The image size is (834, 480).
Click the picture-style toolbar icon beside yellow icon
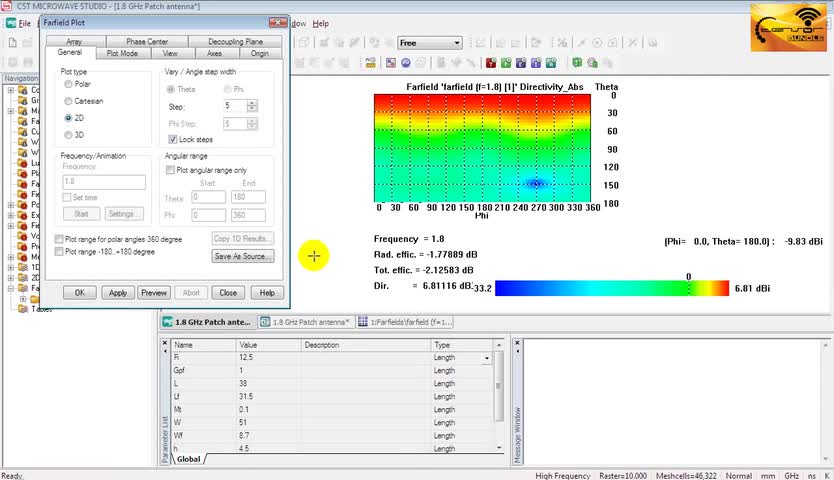click(x=391, y=63)
